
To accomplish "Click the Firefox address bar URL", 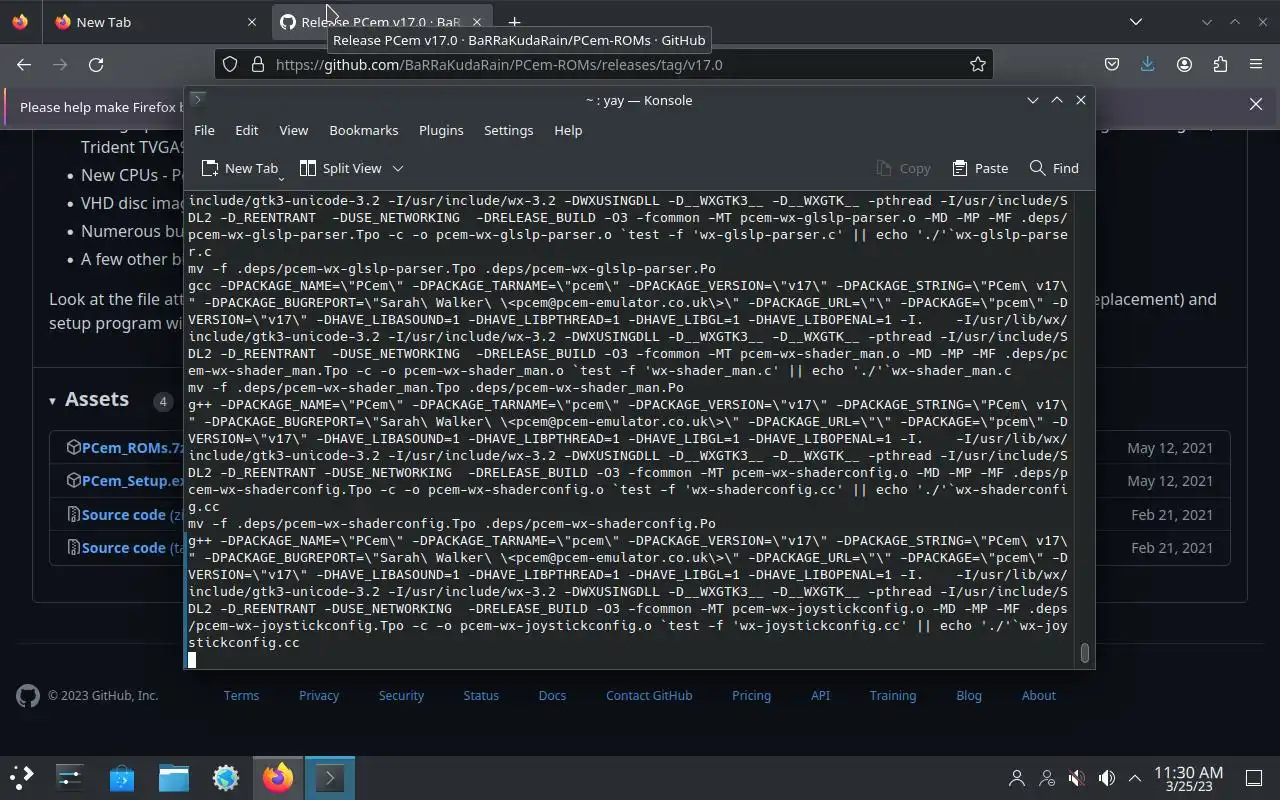I will [498, 64].
